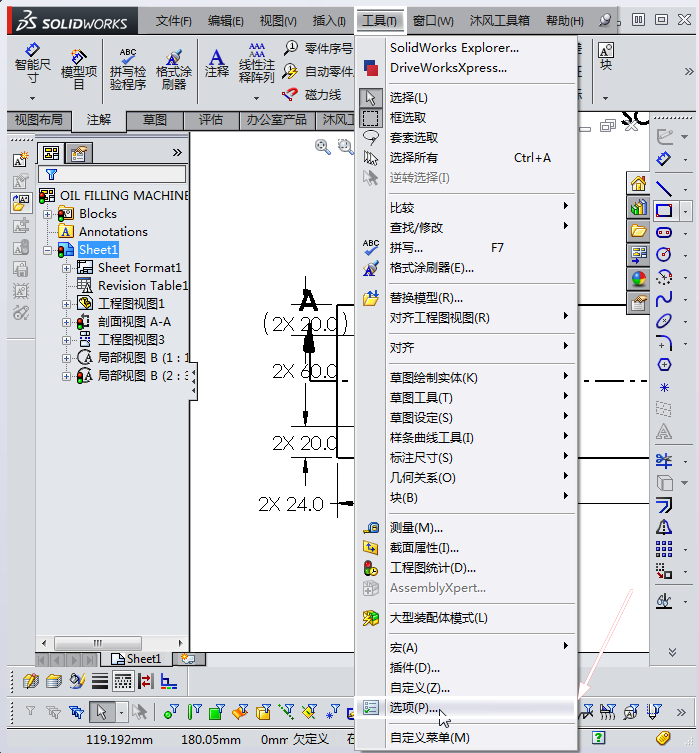Expand the Sheet Format1 node
The width and height of the screenshot is (699, 753).
click(66, 268)
